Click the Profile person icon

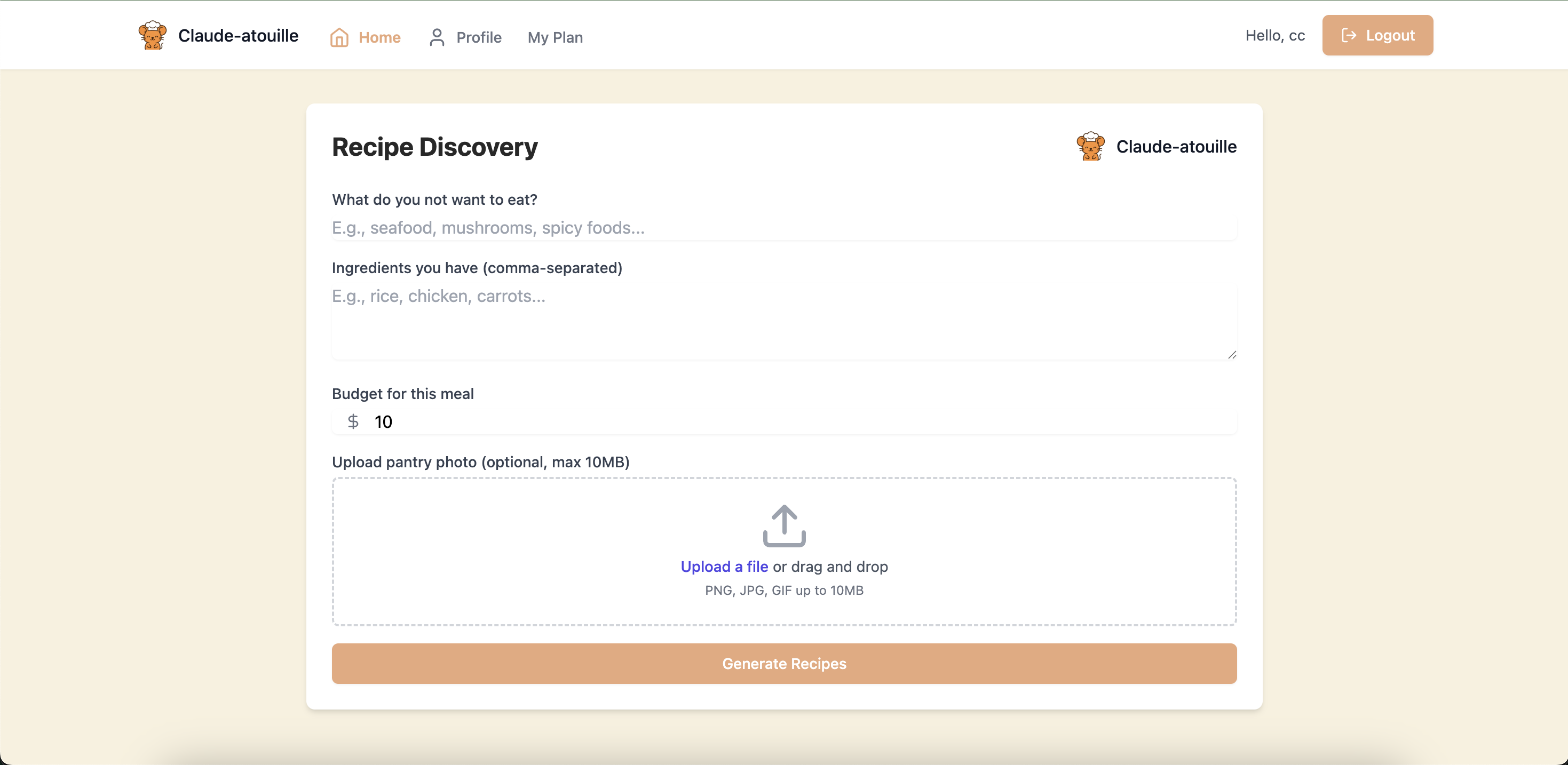coord(437,37)
